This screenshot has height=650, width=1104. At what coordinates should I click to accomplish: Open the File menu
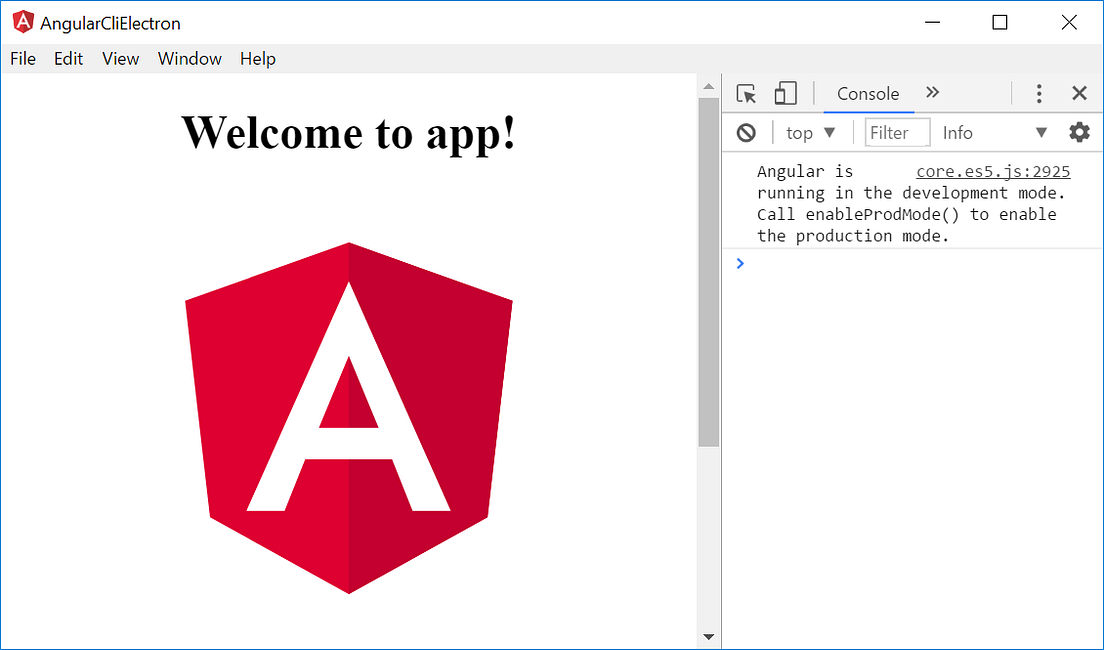(x=22, y=58)
